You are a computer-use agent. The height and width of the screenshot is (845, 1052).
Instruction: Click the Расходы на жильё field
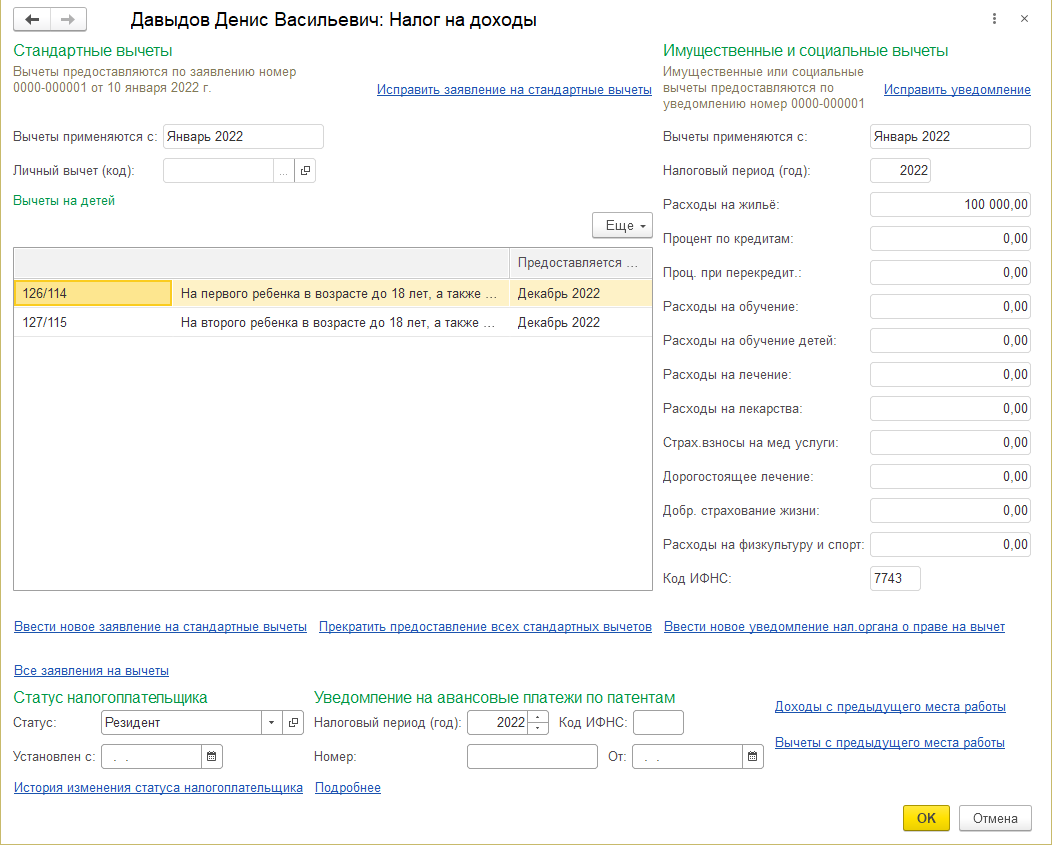pos(949,205)
